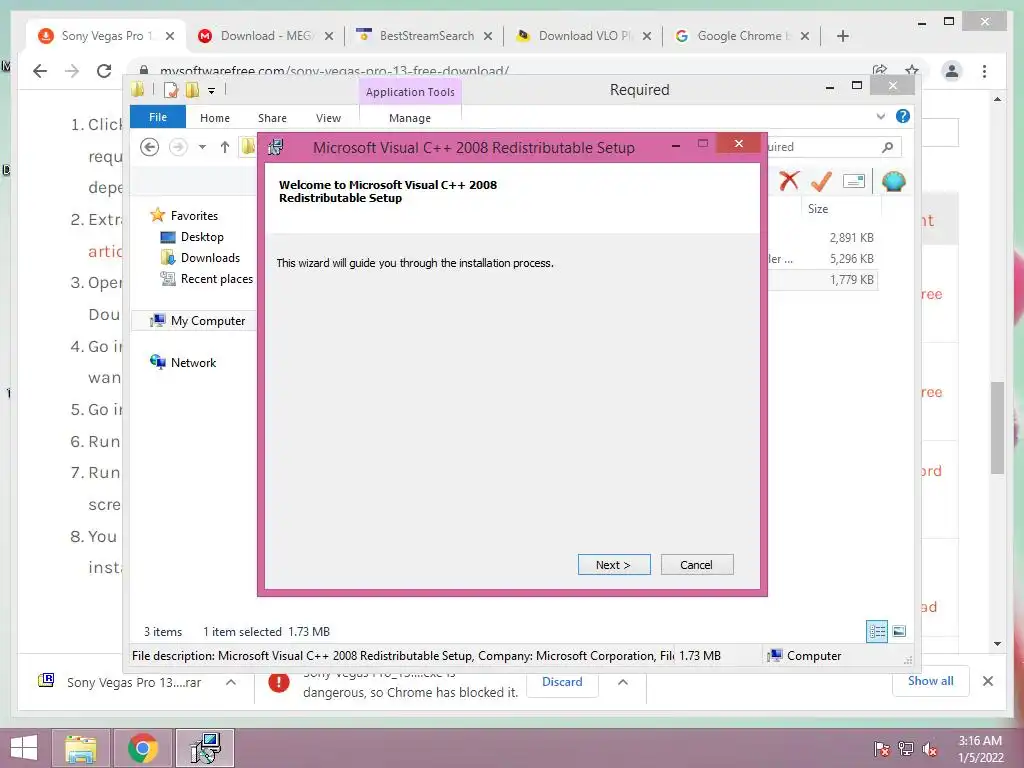Show all downloads in Chrome
The width and height of the screenshot is (1024, 768).
pyautogui.click(x=931, y=681)
